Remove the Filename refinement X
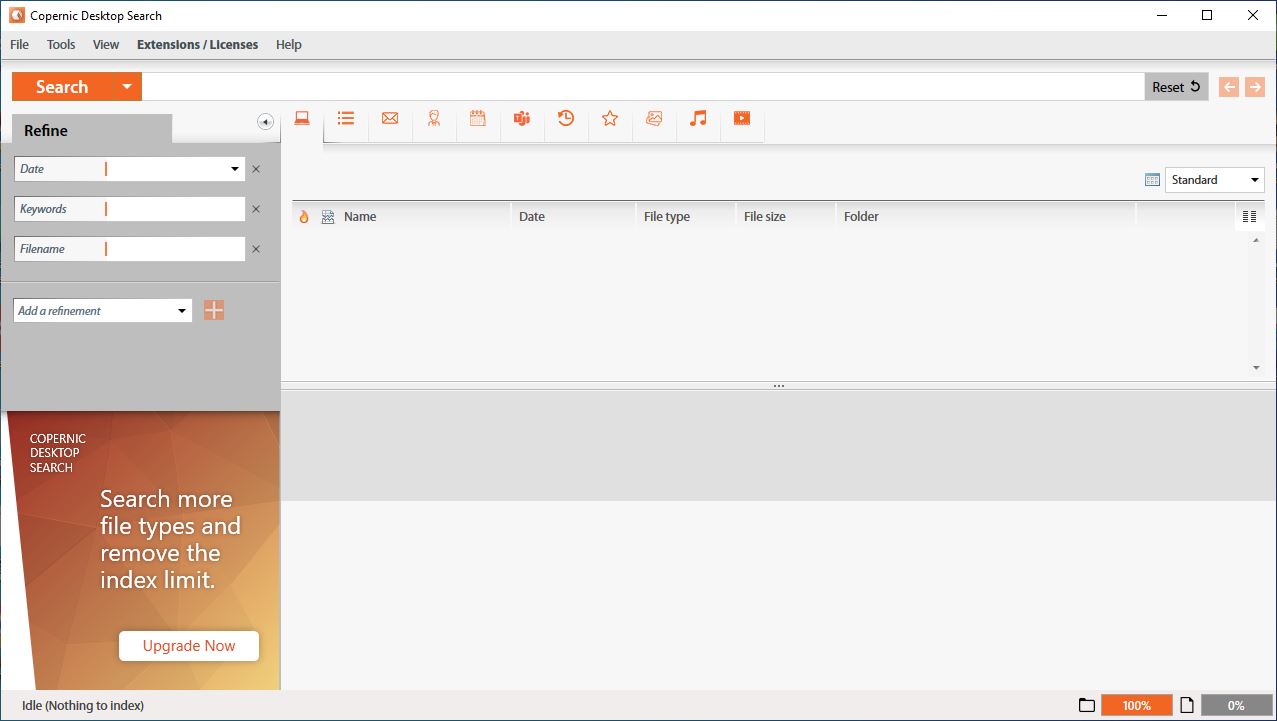 pos(256,249)
